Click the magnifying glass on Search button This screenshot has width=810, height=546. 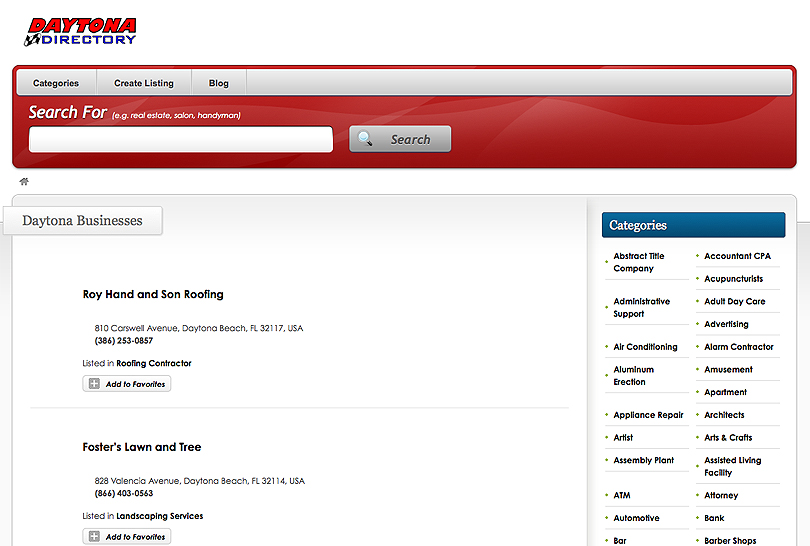tap(366, 140)
